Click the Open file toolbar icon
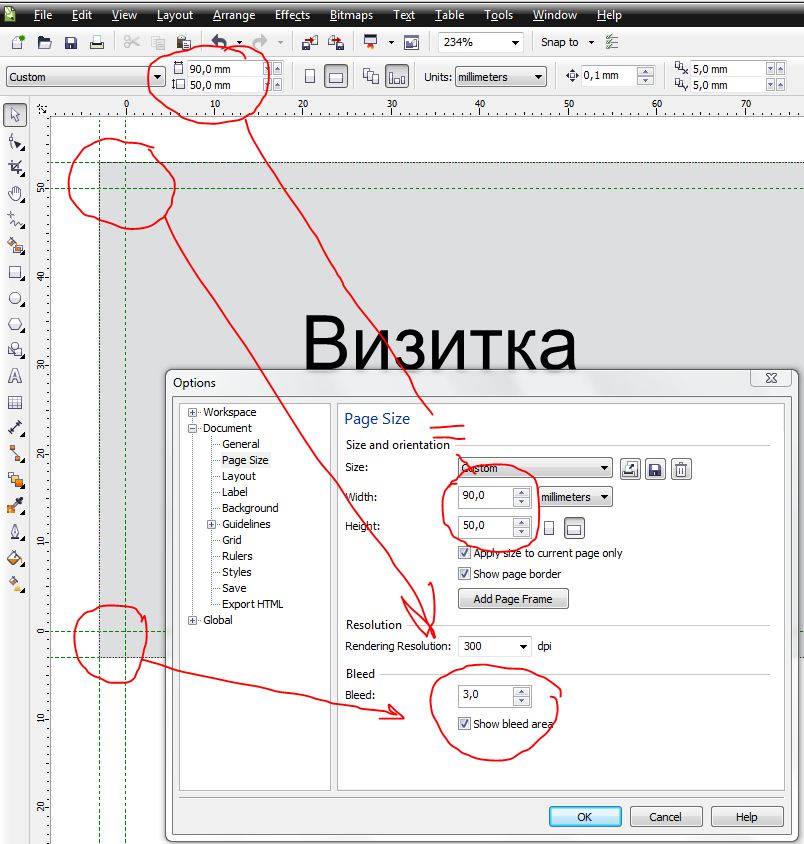The height and width of the screenshot is (844, 804). (44, 42)
